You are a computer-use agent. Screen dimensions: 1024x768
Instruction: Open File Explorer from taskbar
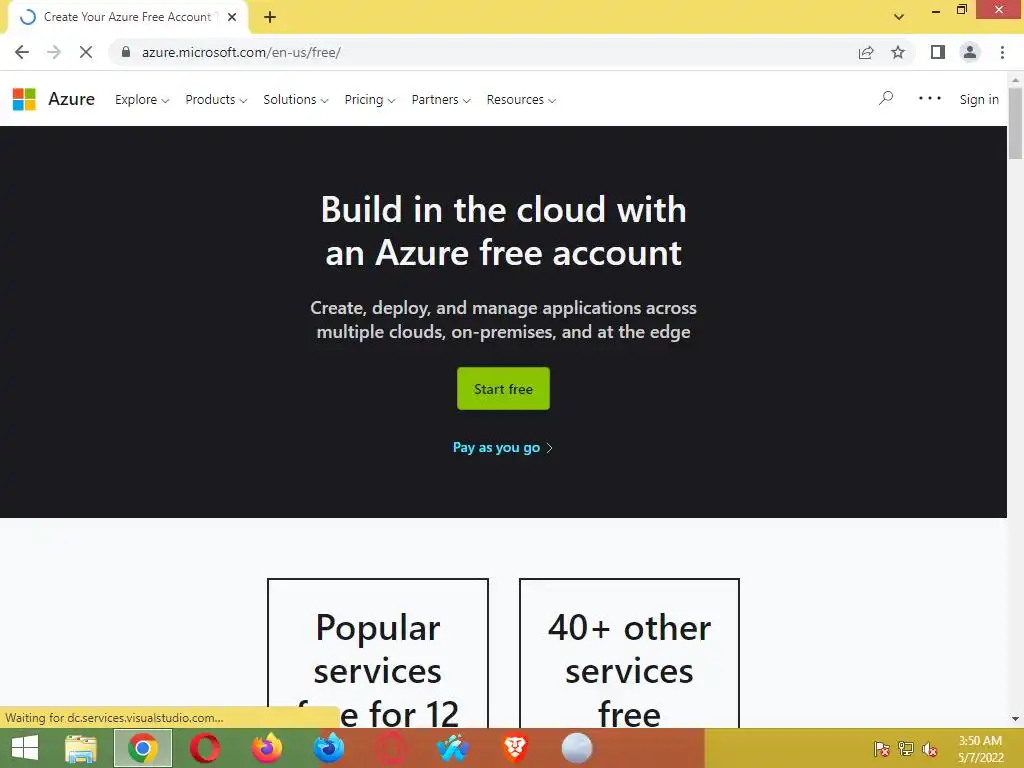81,748
